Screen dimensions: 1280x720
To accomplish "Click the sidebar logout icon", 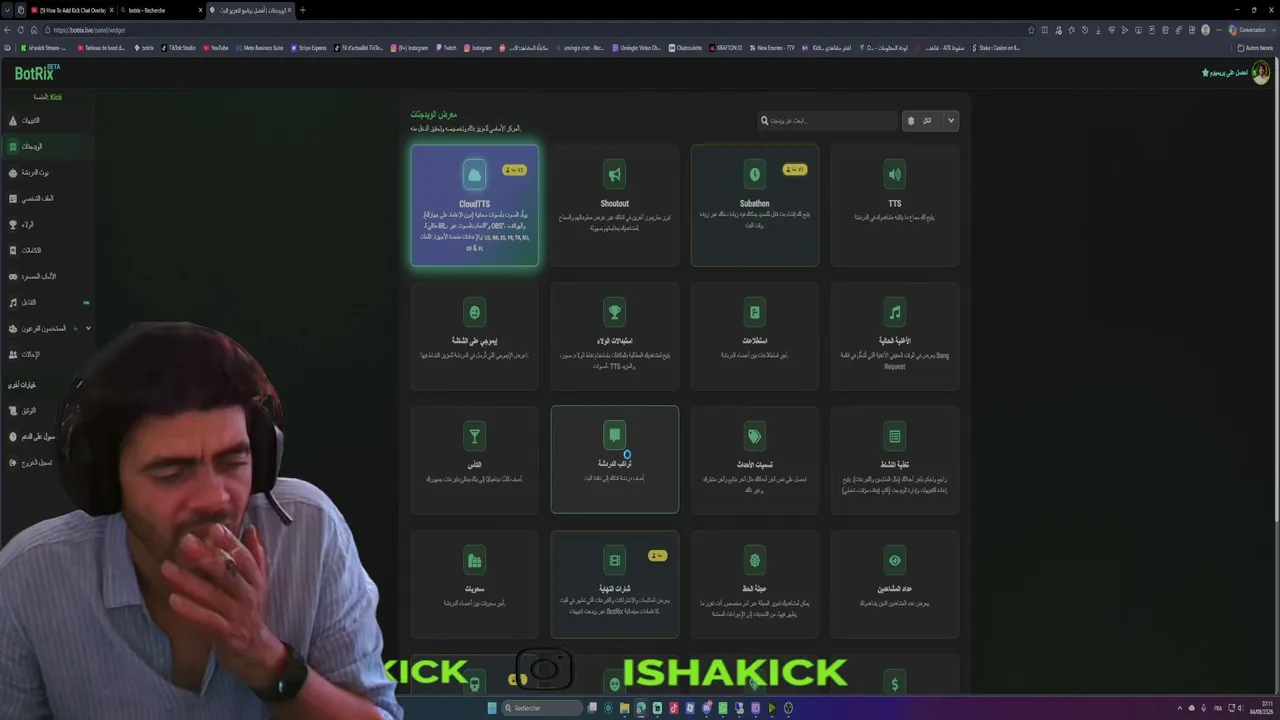I will [x=13, y=463].
